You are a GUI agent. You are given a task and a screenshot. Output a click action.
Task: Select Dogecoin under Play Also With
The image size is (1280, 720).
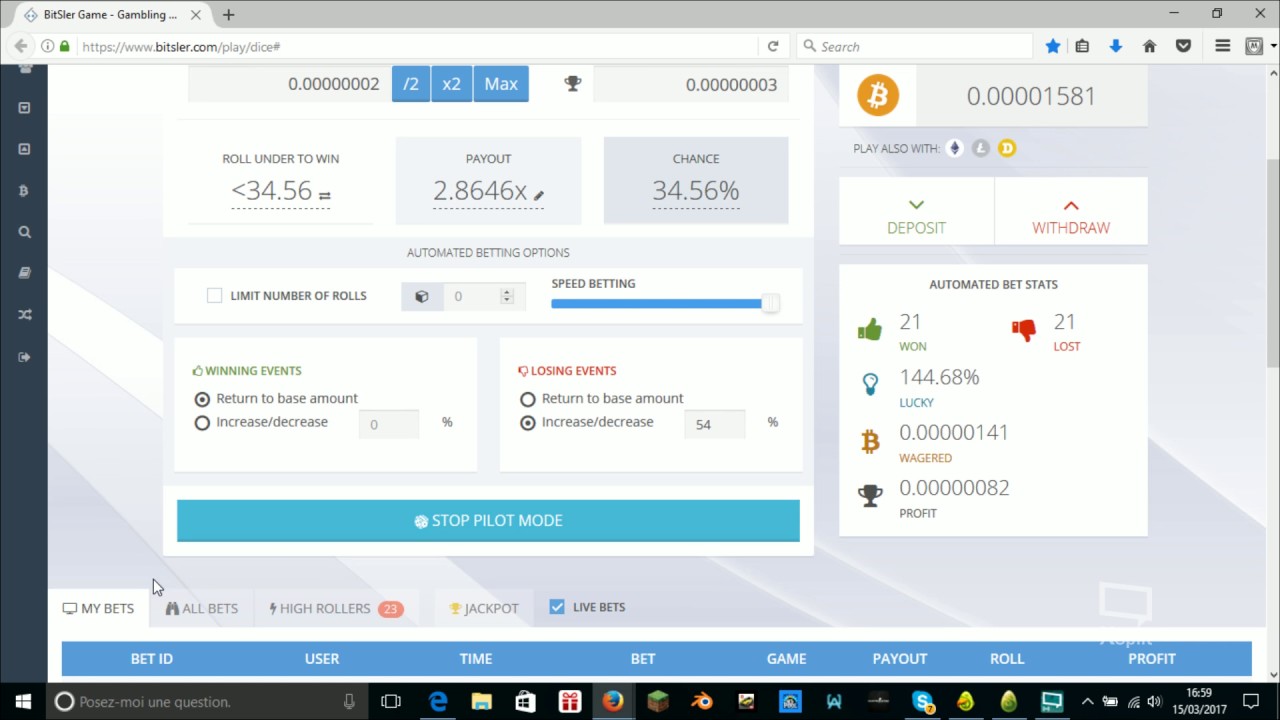click(1007, 148)
